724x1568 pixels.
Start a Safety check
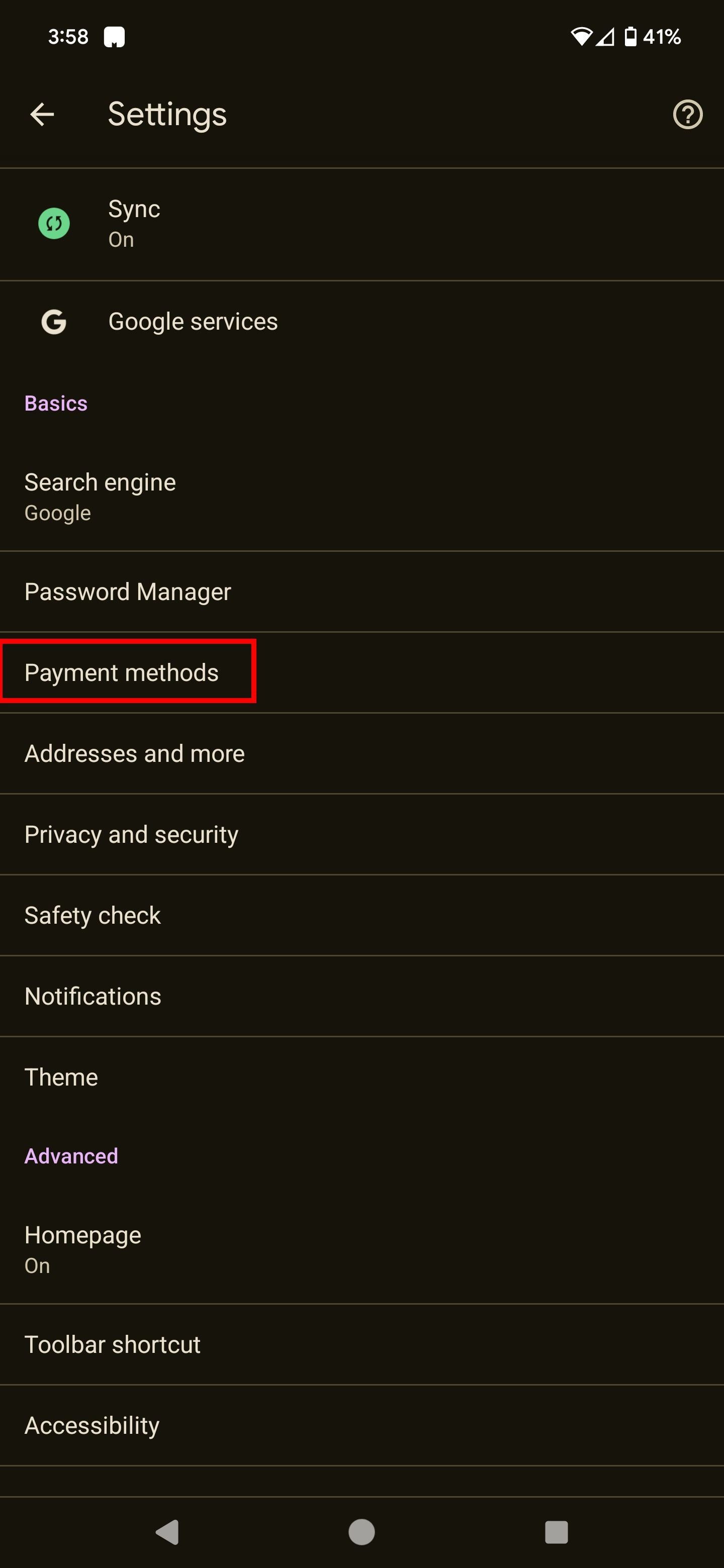(x=93, y=915)
